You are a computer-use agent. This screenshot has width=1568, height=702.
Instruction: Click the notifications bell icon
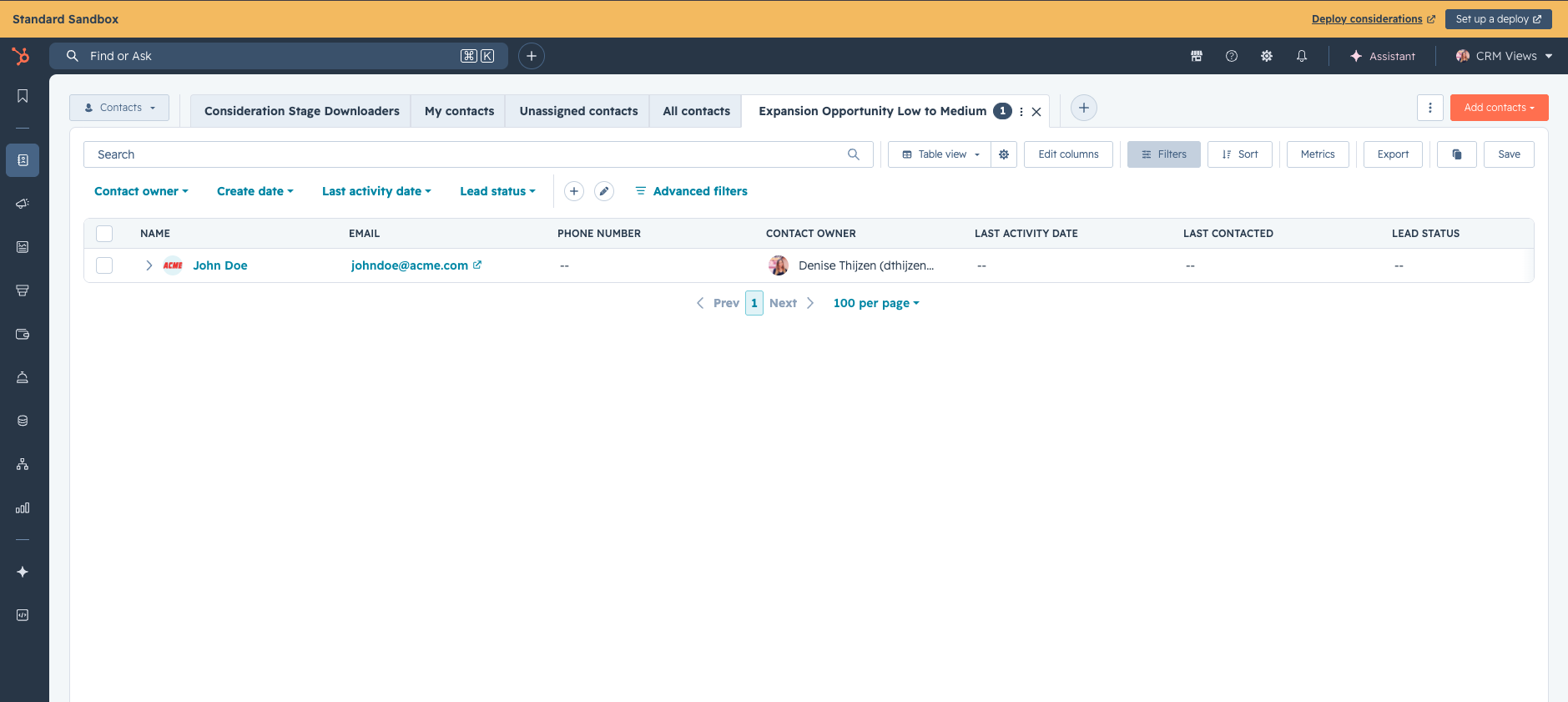coord(1301,56)
